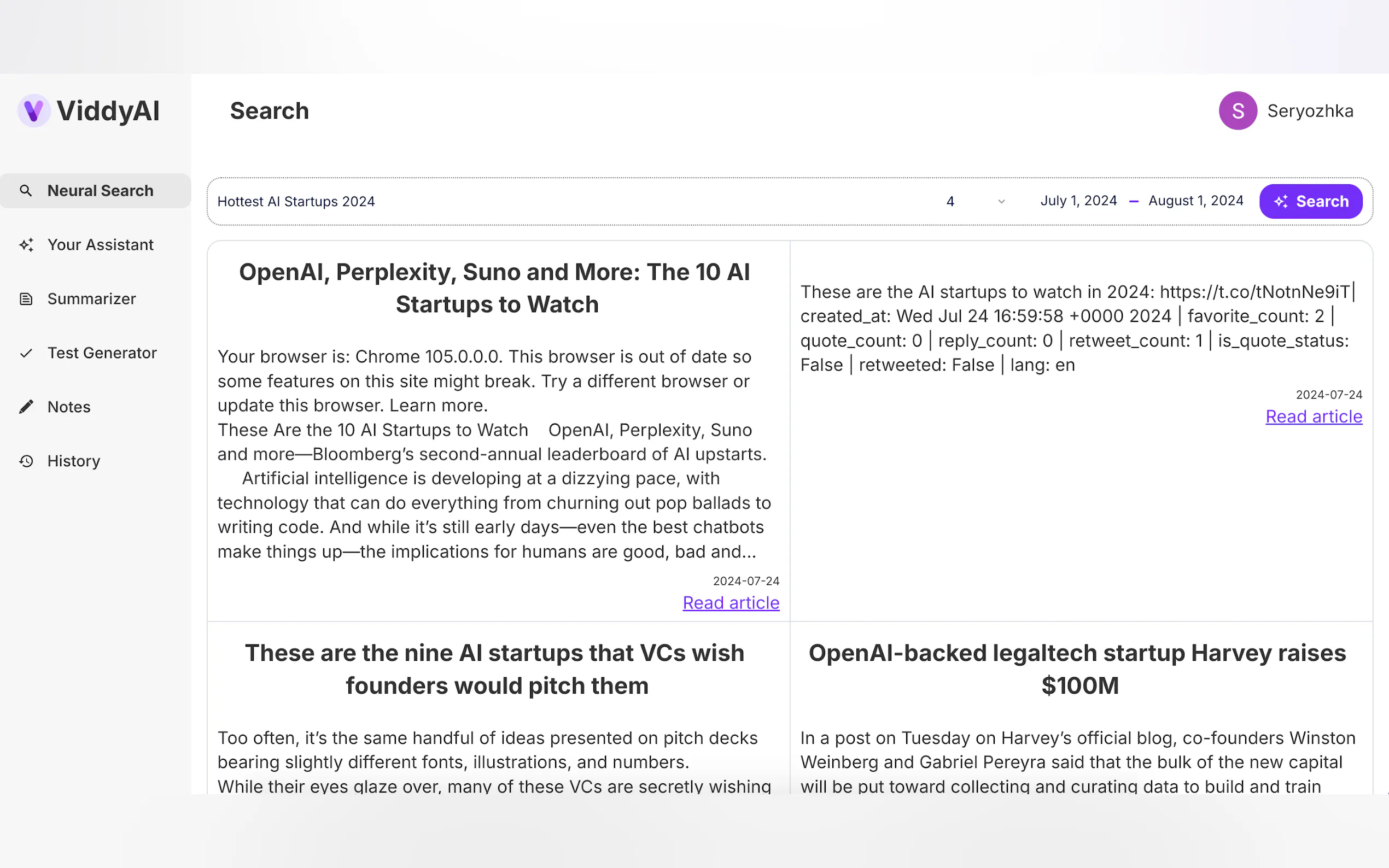Open Read article link for Bloomberg startups article
Viewport: 1389px width, 868px height.
(731, 603)
